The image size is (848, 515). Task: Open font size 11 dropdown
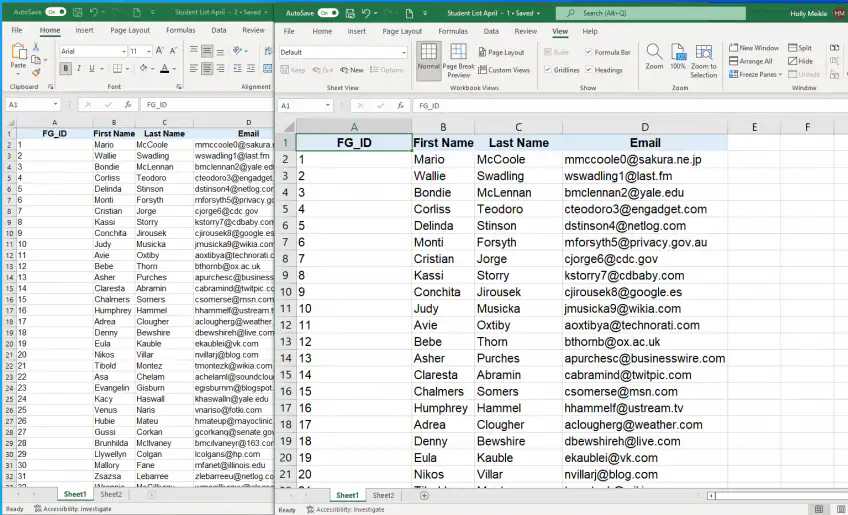149,51
